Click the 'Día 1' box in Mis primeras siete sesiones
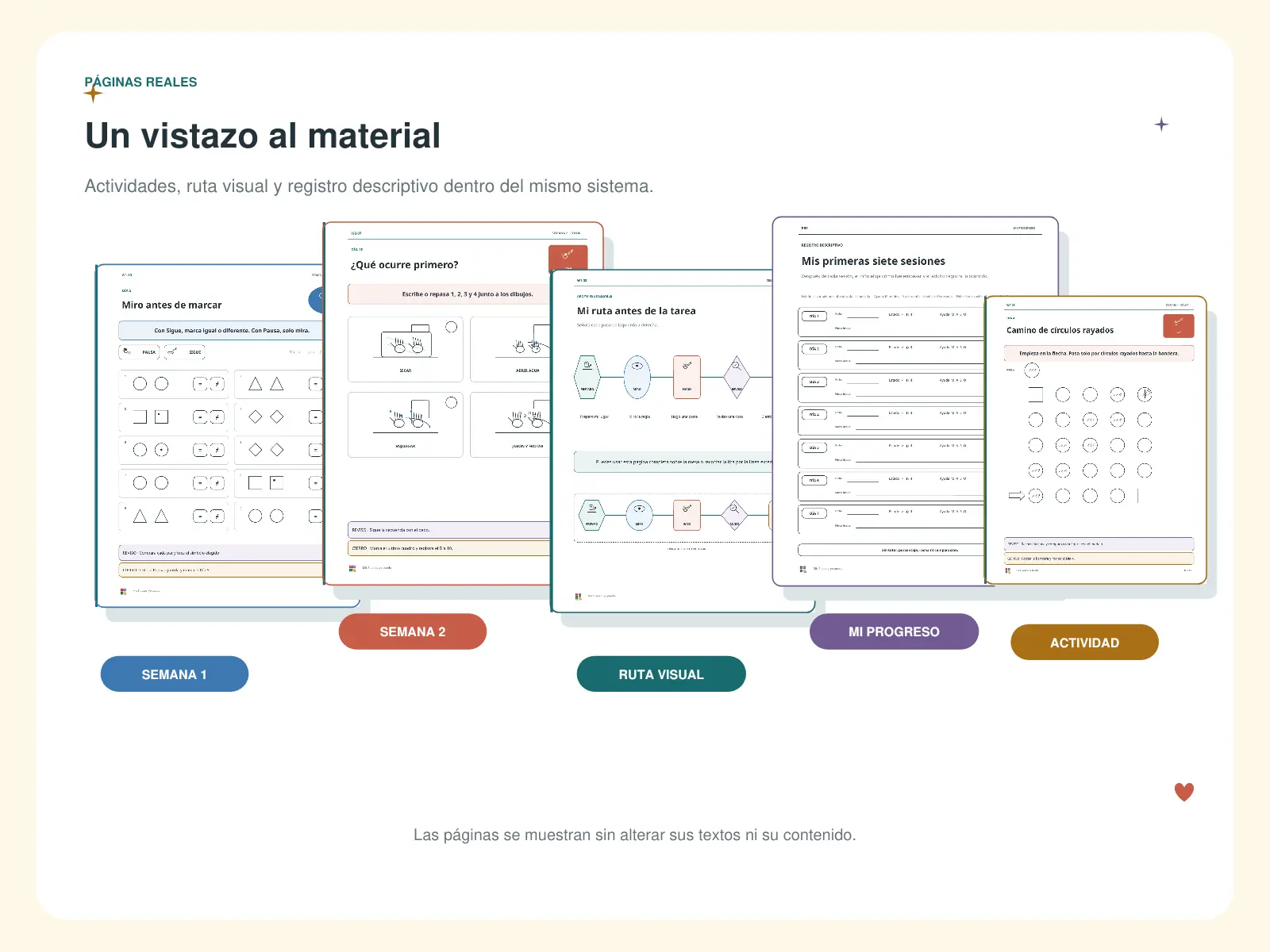Screen dimensions: 1270x952 click(x=814, y=316)
